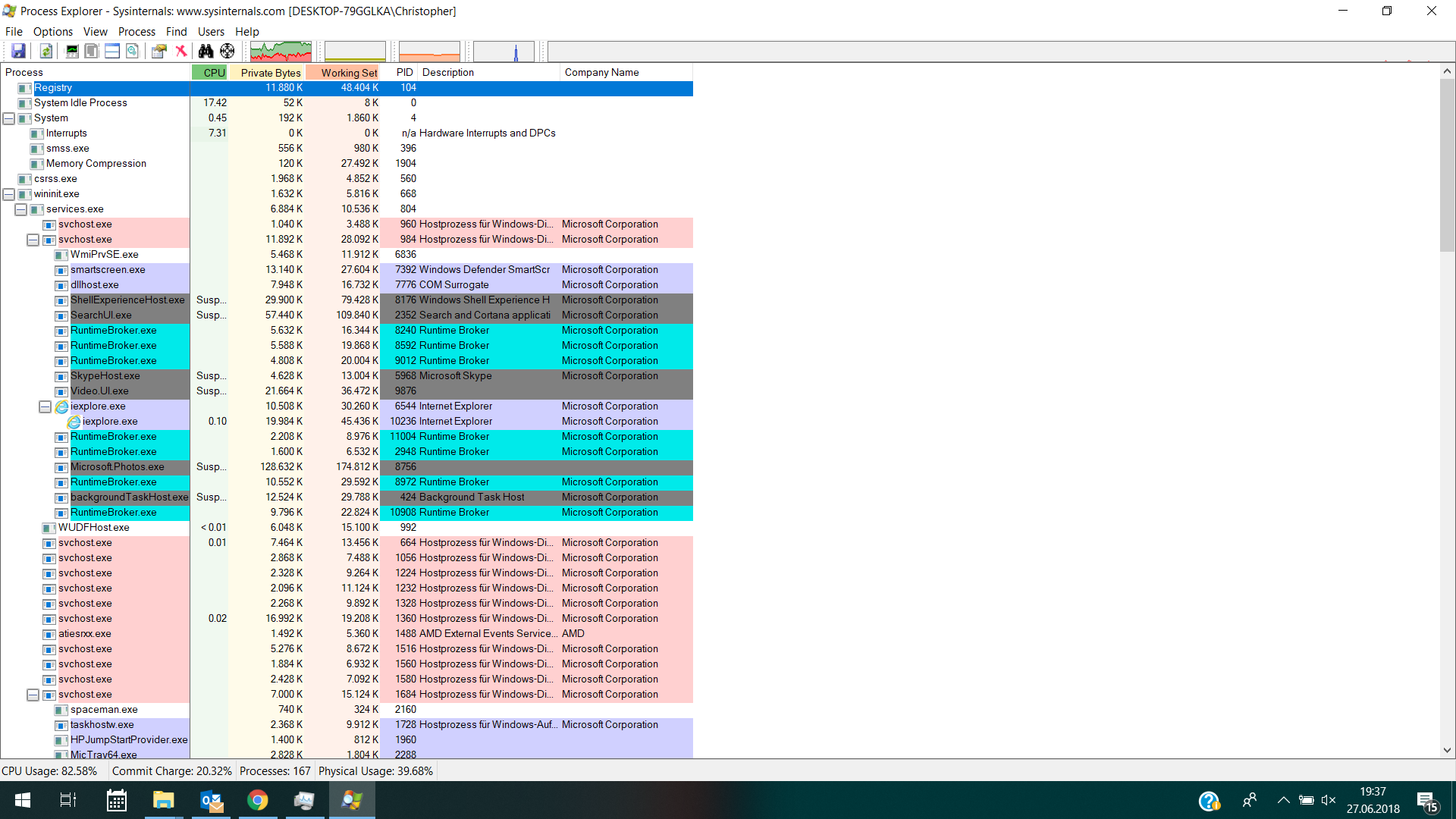This screenshot has width=1456, height=819.
Task: Collapse the iexplore.exe parent tree node
Action: (x=45, y=406)
